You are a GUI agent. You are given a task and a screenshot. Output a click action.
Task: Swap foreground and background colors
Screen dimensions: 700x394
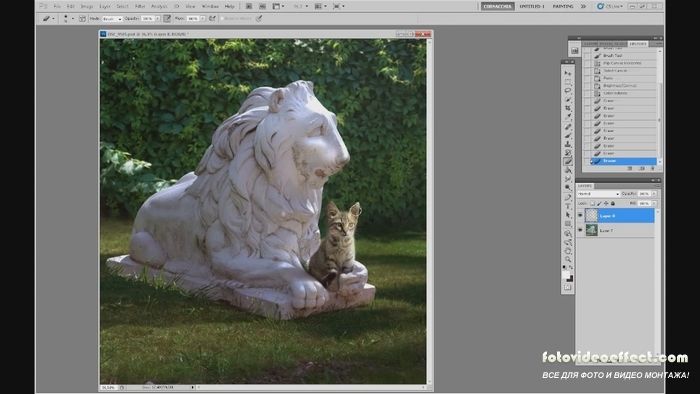tap(571, 267)
